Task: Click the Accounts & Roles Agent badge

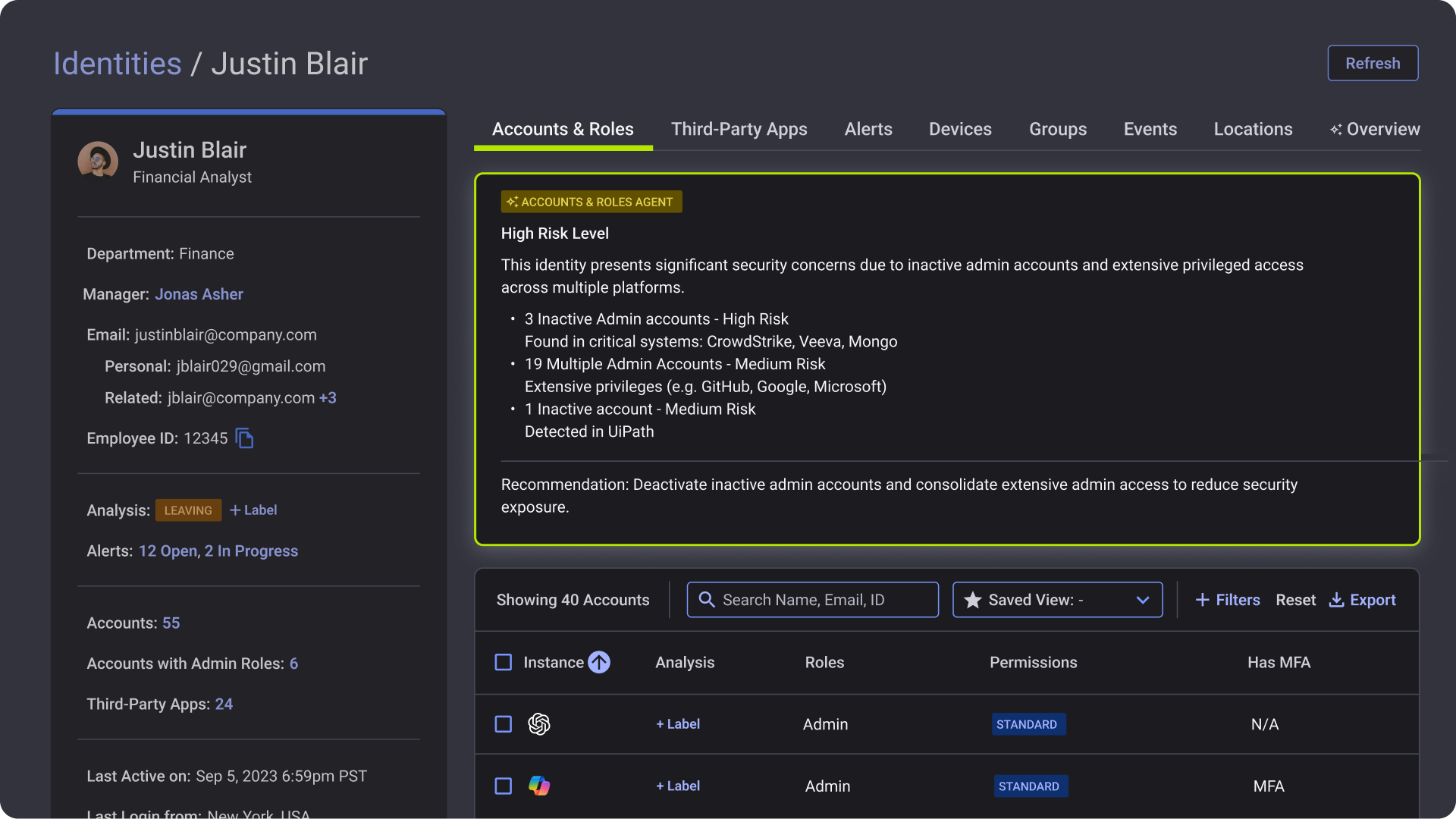Action: point(591,202)
